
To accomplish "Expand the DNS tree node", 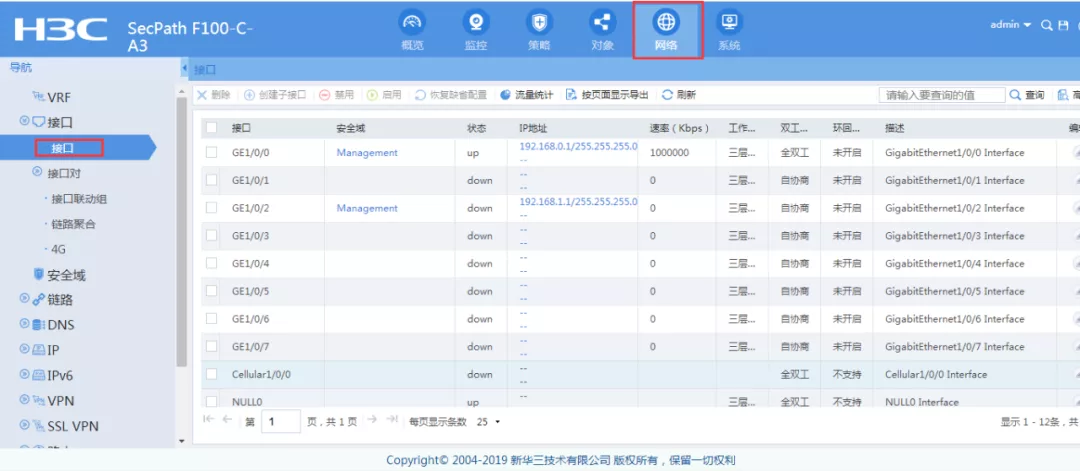I will [24, 324].
